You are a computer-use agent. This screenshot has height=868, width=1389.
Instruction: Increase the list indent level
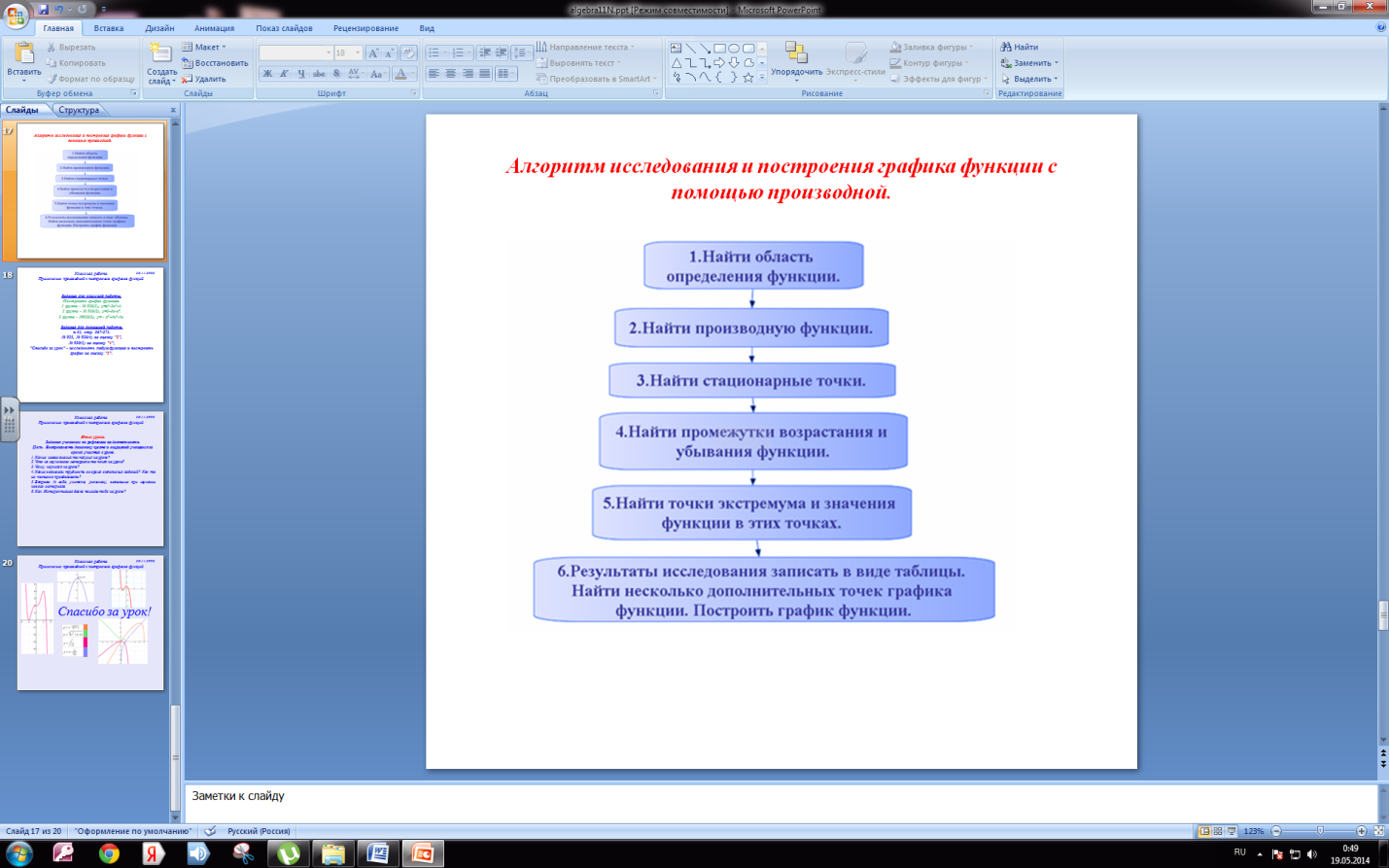[x=501, y=52]
